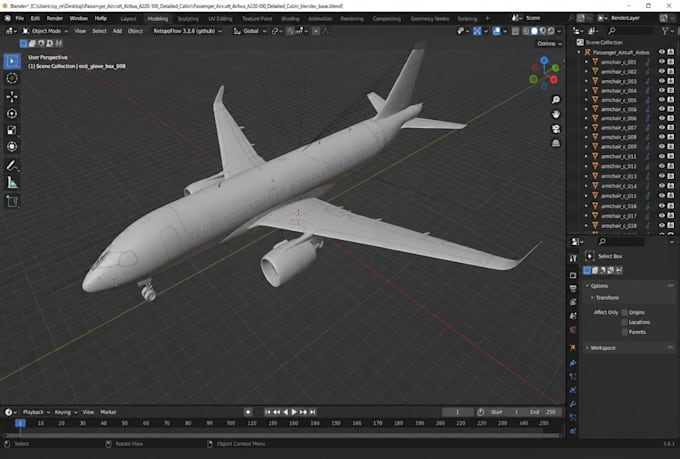This screenshot has width=680, height=459.
Task: Select the Select Box tool in viewport toolbar
Action: click(x=12, y=61)
